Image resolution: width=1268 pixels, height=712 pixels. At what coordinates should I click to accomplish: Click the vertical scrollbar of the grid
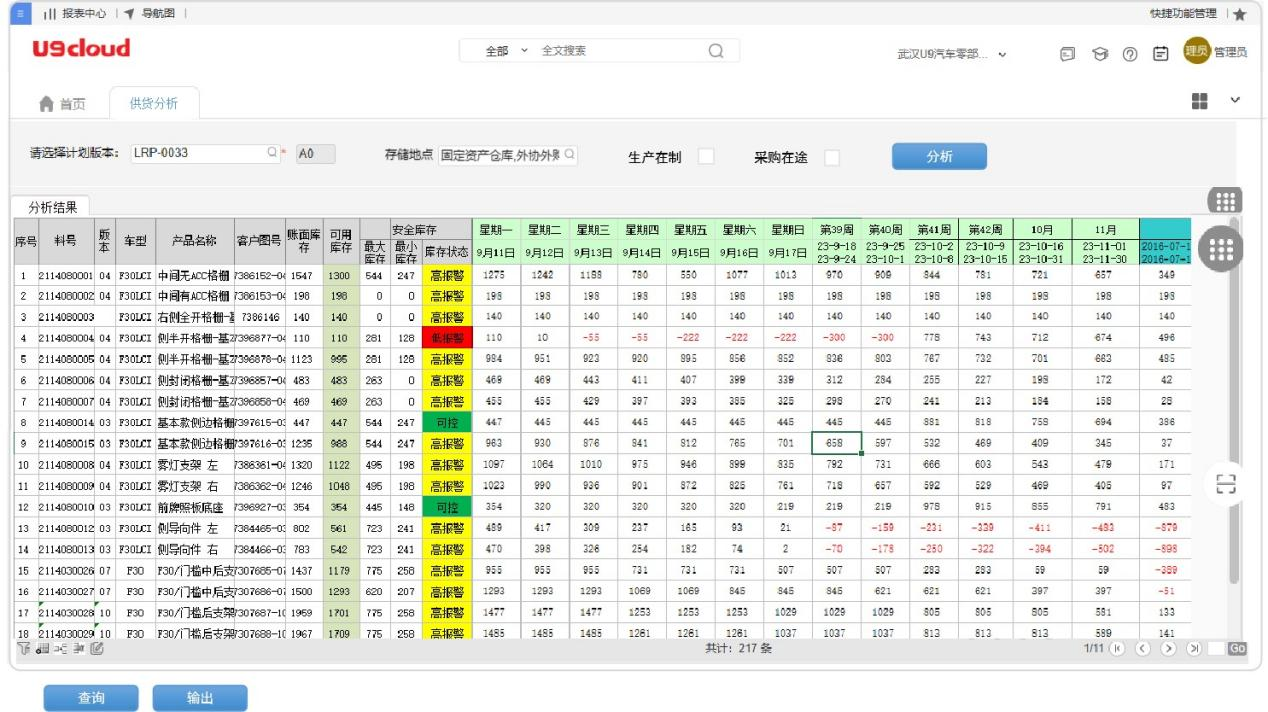1233,400
